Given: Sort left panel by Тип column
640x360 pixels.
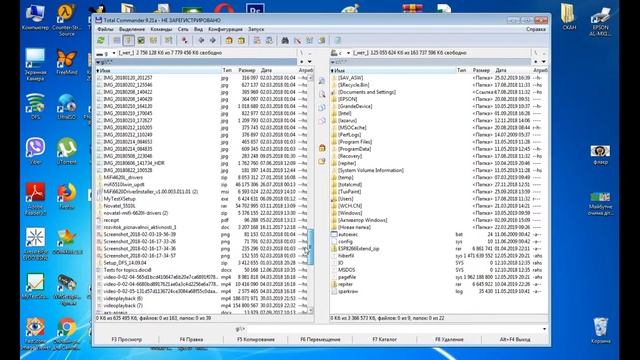Looking at the screenshot, I should click(227, 70).
